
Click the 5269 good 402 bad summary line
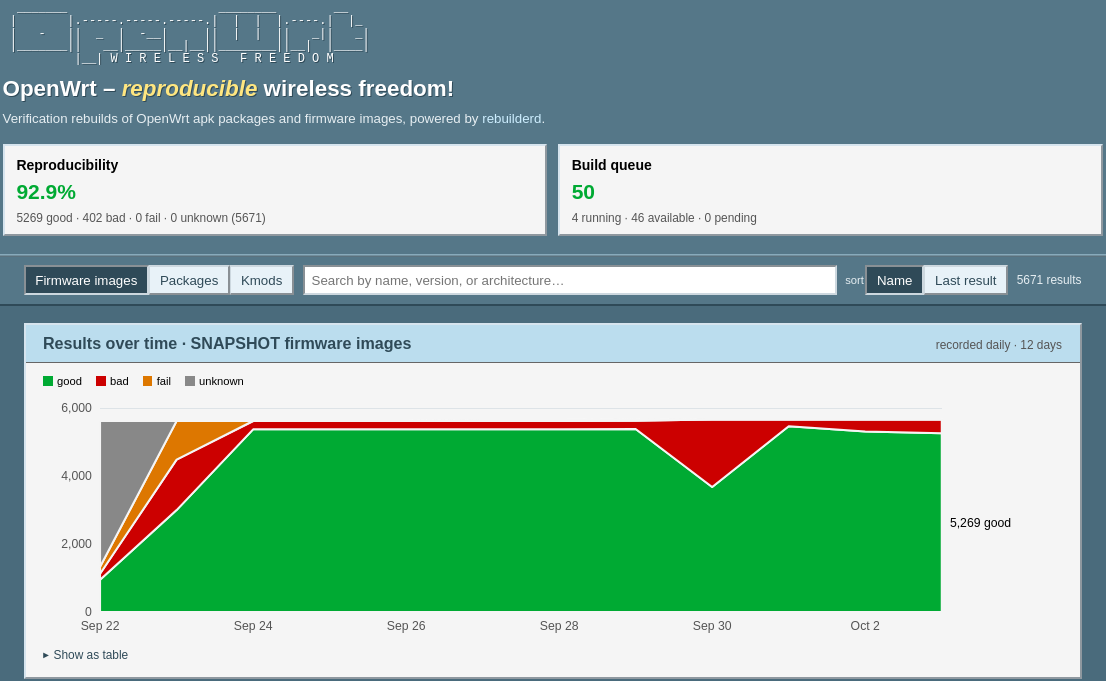pos(141,218)
